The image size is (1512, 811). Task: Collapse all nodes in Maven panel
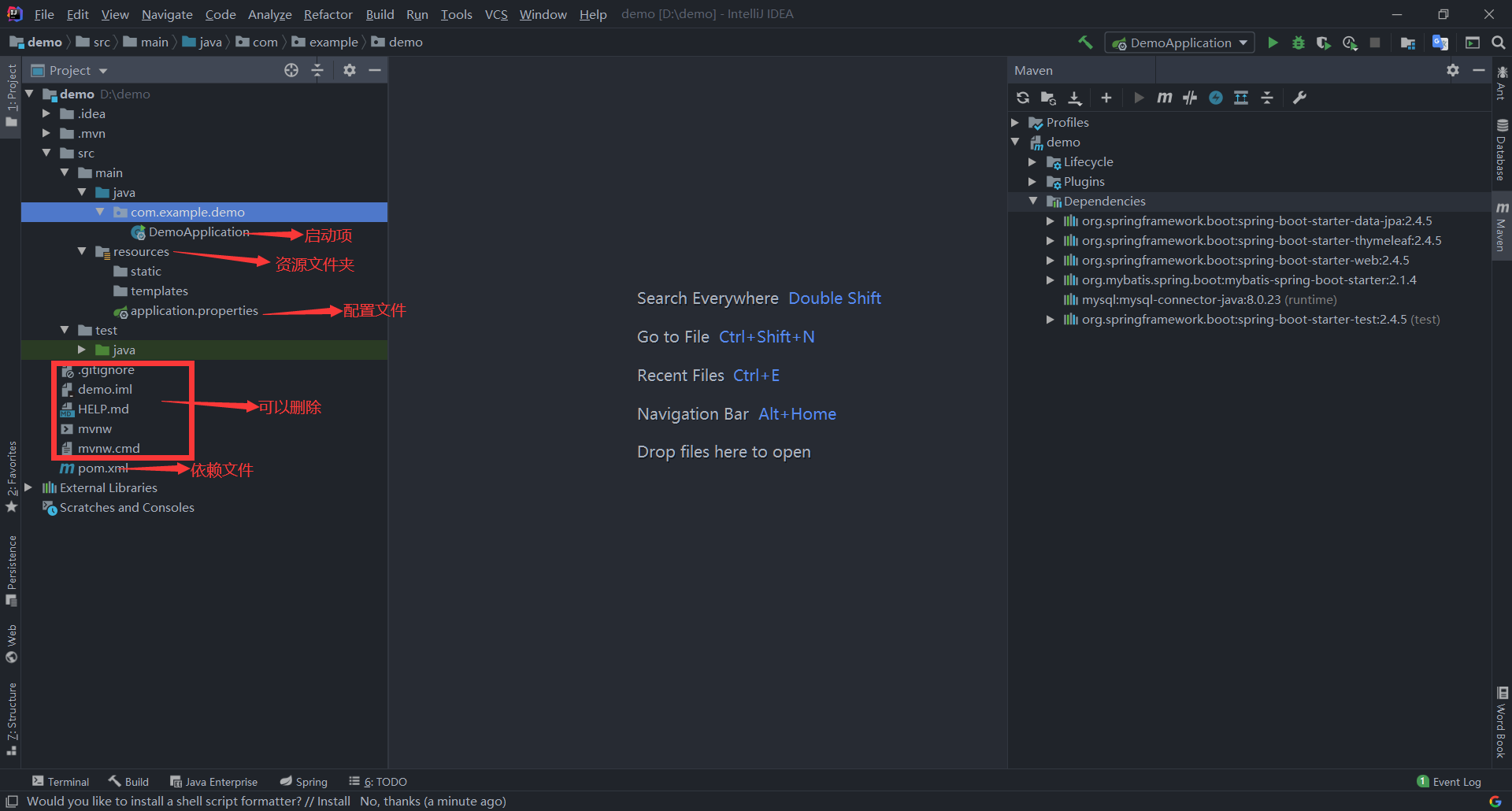coord(1267,98)
